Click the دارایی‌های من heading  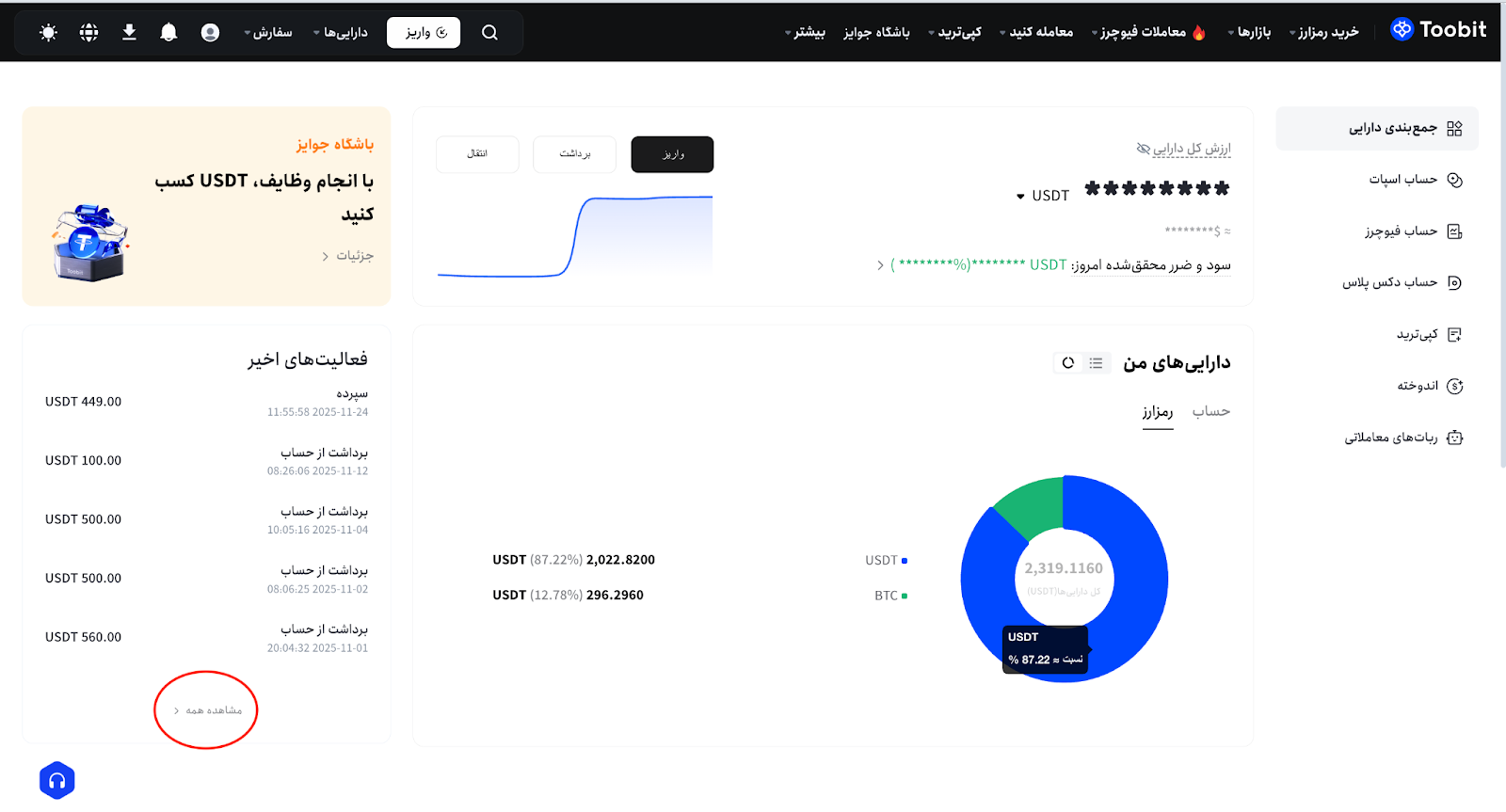click(1177, 363)
